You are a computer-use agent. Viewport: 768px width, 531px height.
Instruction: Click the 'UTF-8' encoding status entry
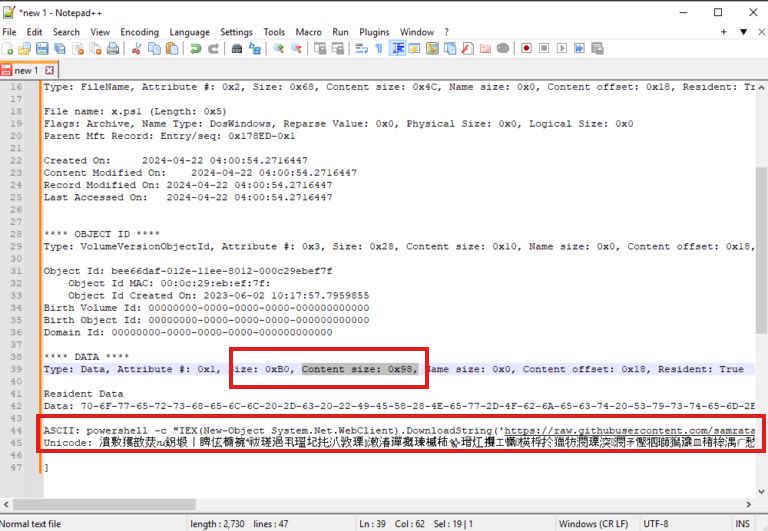point(656,524)
